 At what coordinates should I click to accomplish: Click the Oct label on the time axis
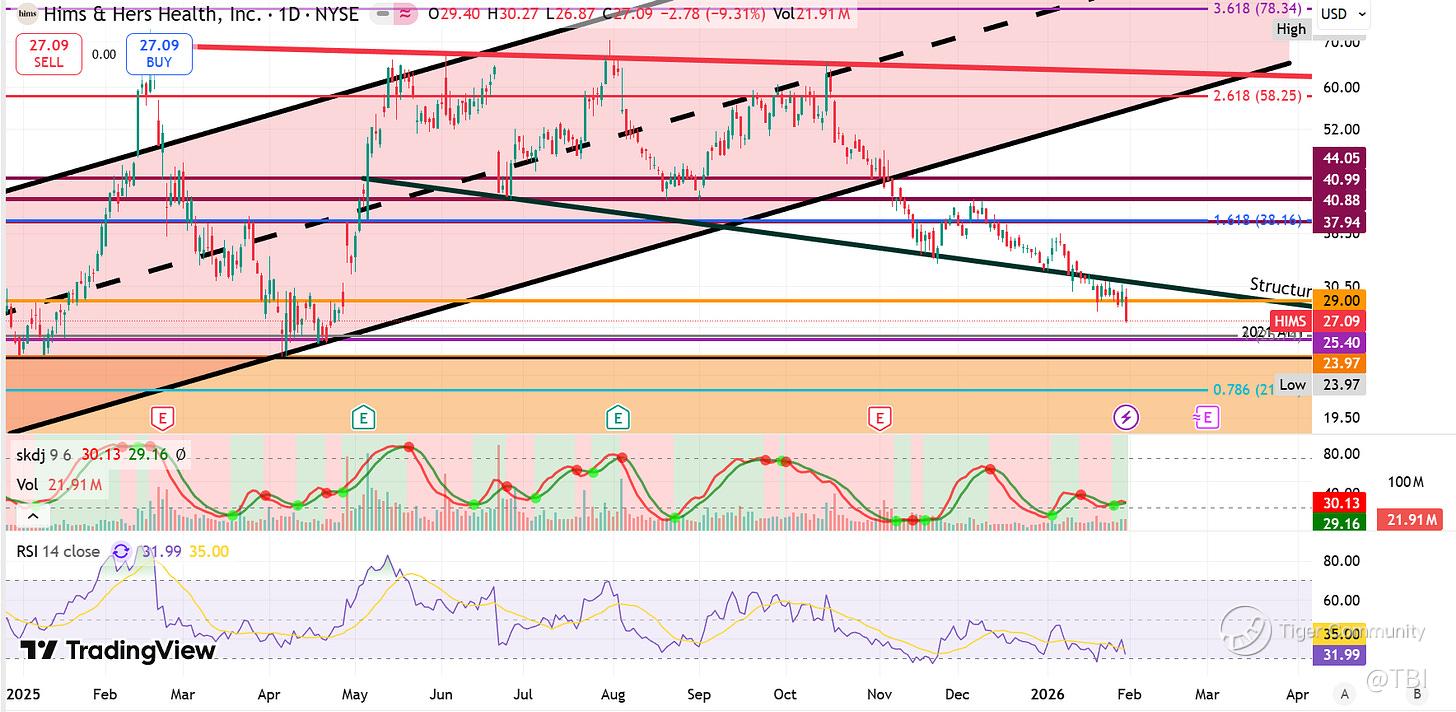click(786, 693)
